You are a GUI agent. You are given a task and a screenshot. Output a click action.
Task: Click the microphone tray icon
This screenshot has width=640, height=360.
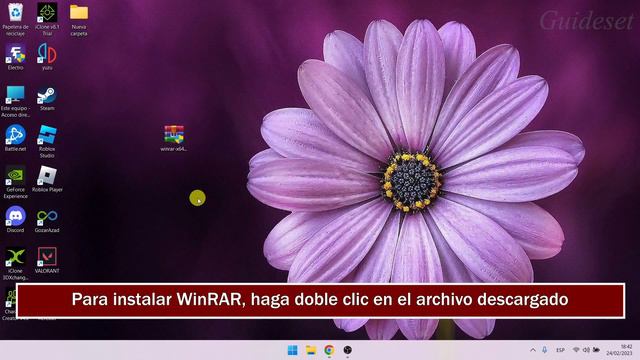(x=544, y=350)
